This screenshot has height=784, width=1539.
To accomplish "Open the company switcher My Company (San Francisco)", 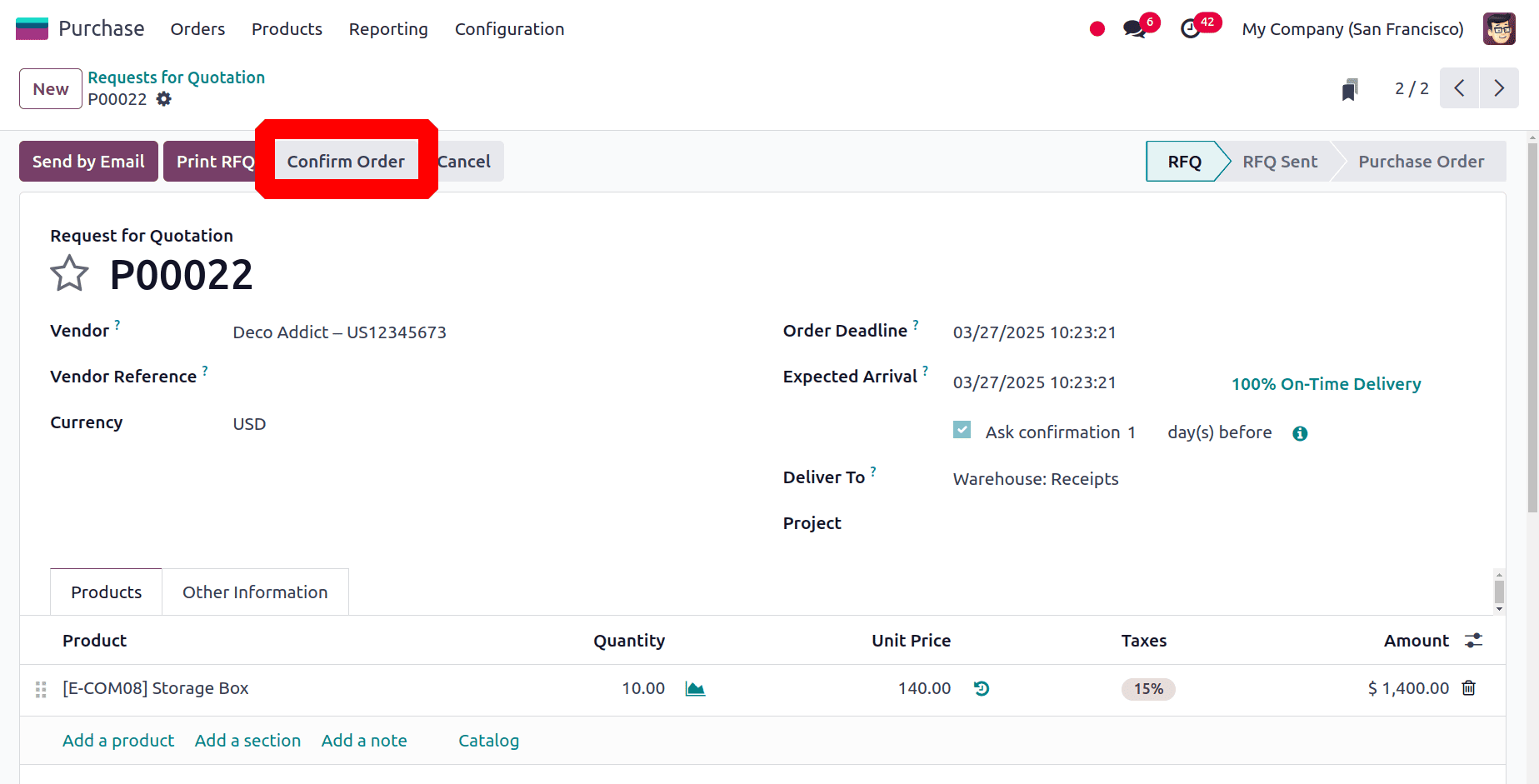I will tap(1352, 29).
